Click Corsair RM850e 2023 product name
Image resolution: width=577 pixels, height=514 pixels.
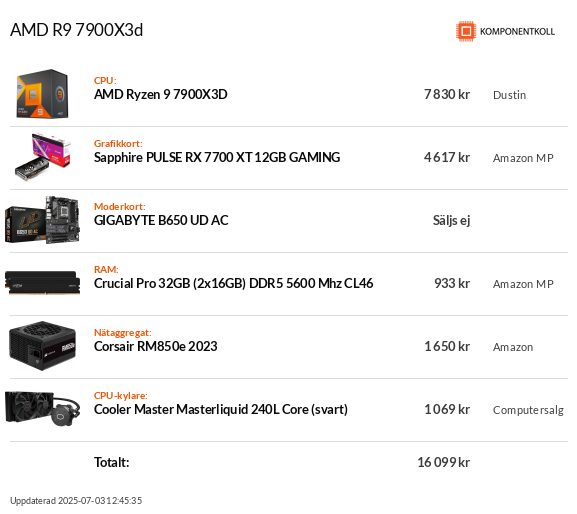point(156,346)
